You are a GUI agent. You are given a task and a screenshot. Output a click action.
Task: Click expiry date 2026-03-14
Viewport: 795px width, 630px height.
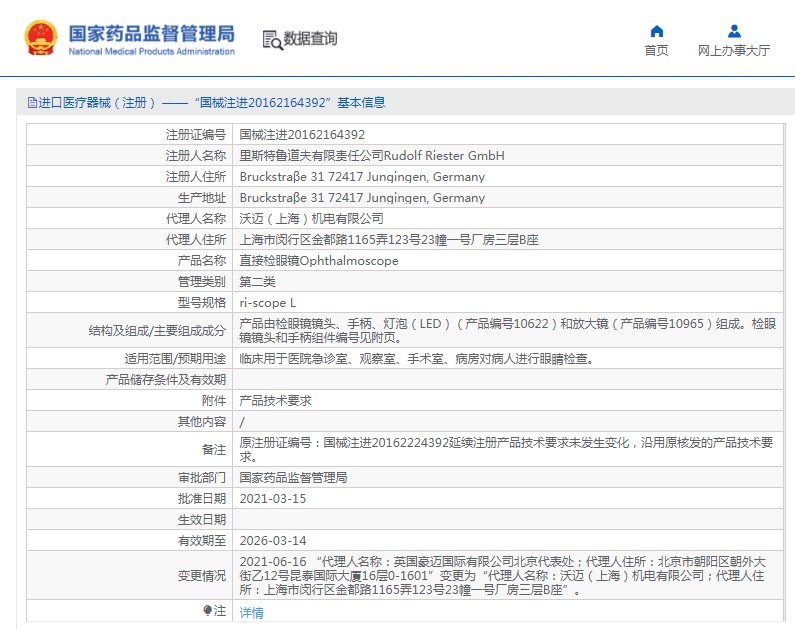click(x=273, y=541)
